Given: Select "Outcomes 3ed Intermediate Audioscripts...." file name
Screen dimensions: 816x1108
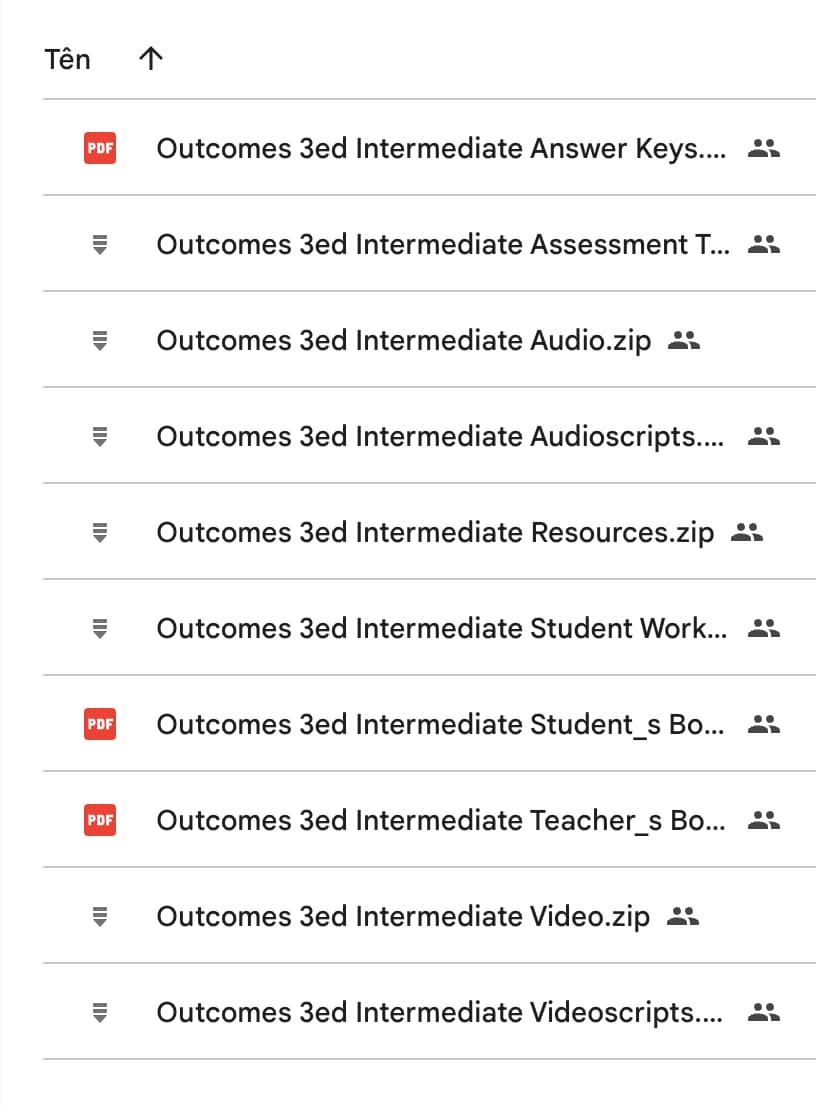Looking at the screenshot, I should tap(440, 437).
